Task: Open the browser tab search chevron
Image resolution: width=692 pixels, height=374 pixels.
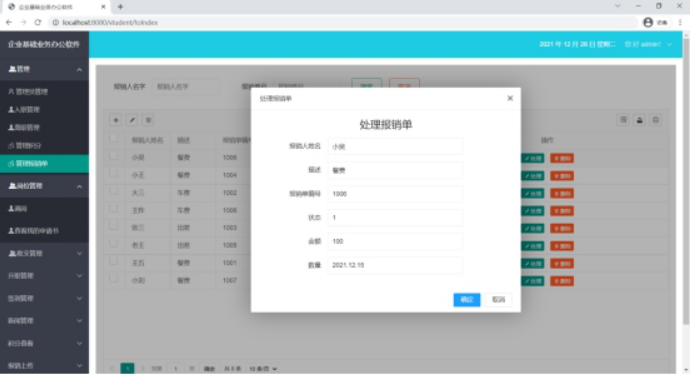Action: coord(617,6)
